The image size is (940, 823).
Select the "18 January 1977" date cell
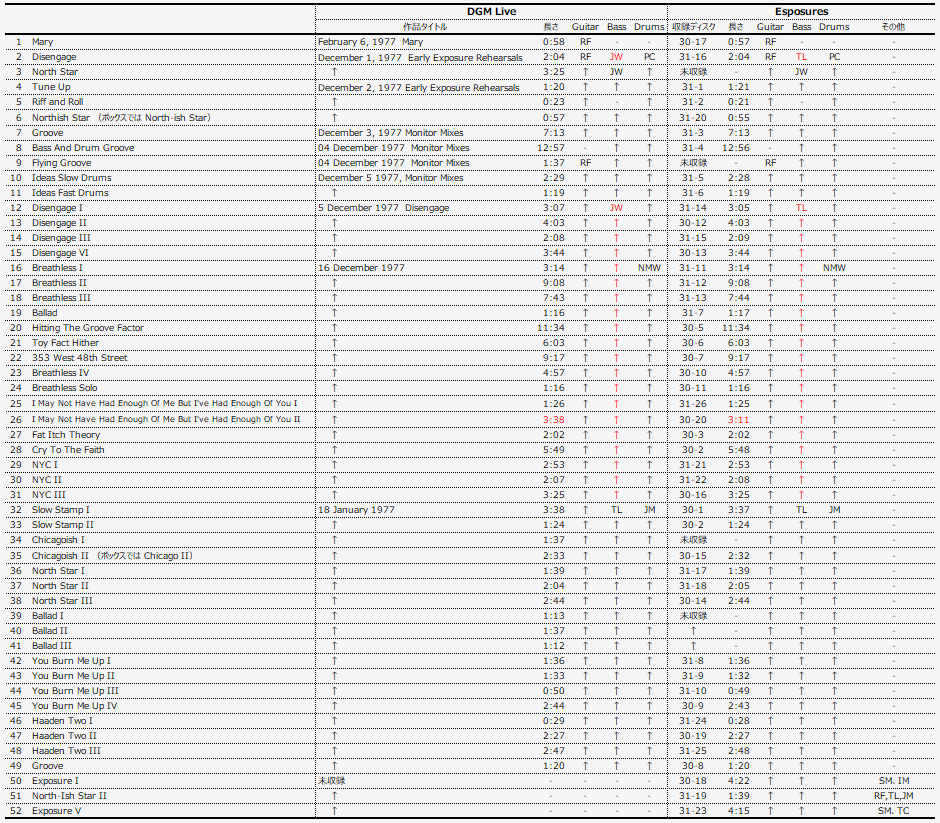coord(356,510)
